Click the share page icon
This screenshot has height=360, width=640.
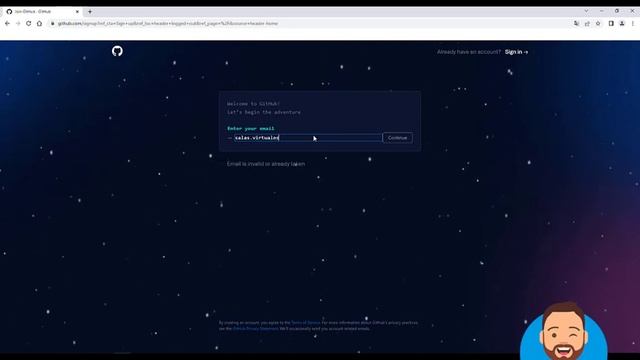pyautogui.click(x=587, y=24)
